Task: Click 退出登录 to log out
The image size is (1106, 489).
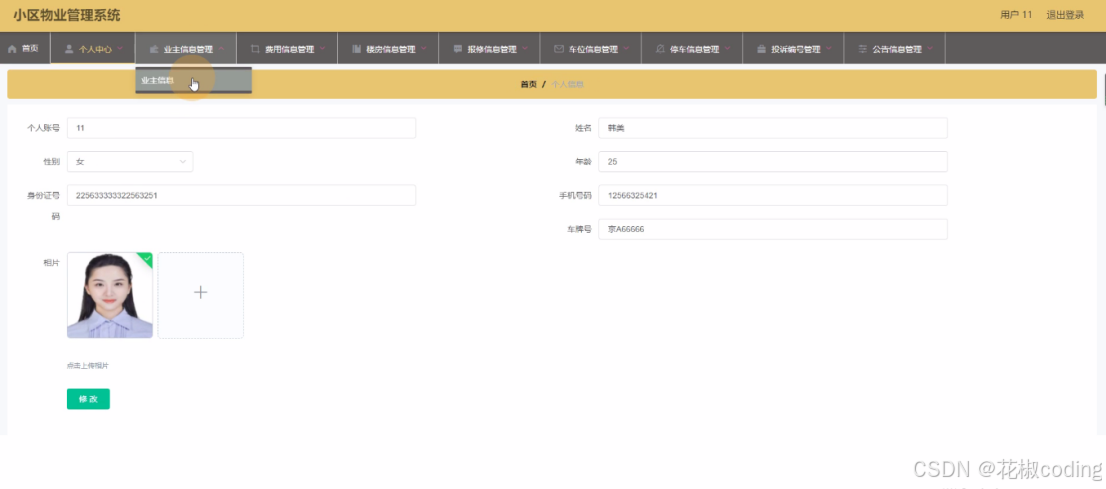Action: [x=1064, y=15]
